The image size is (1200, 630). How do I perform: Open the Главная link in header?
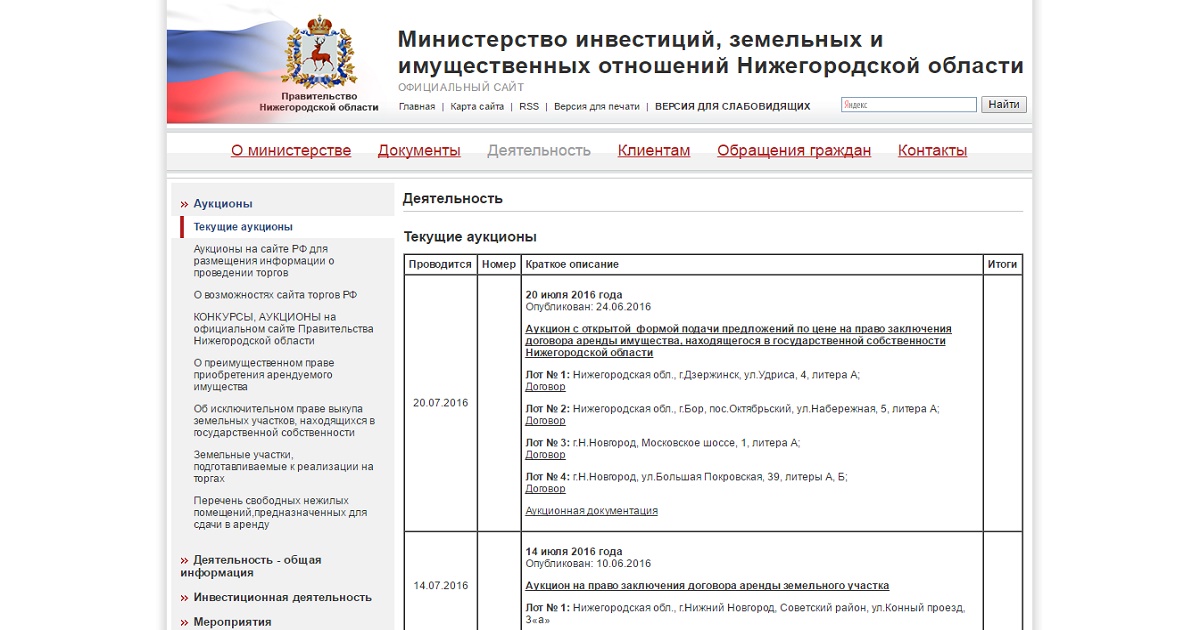click(416, 107)
